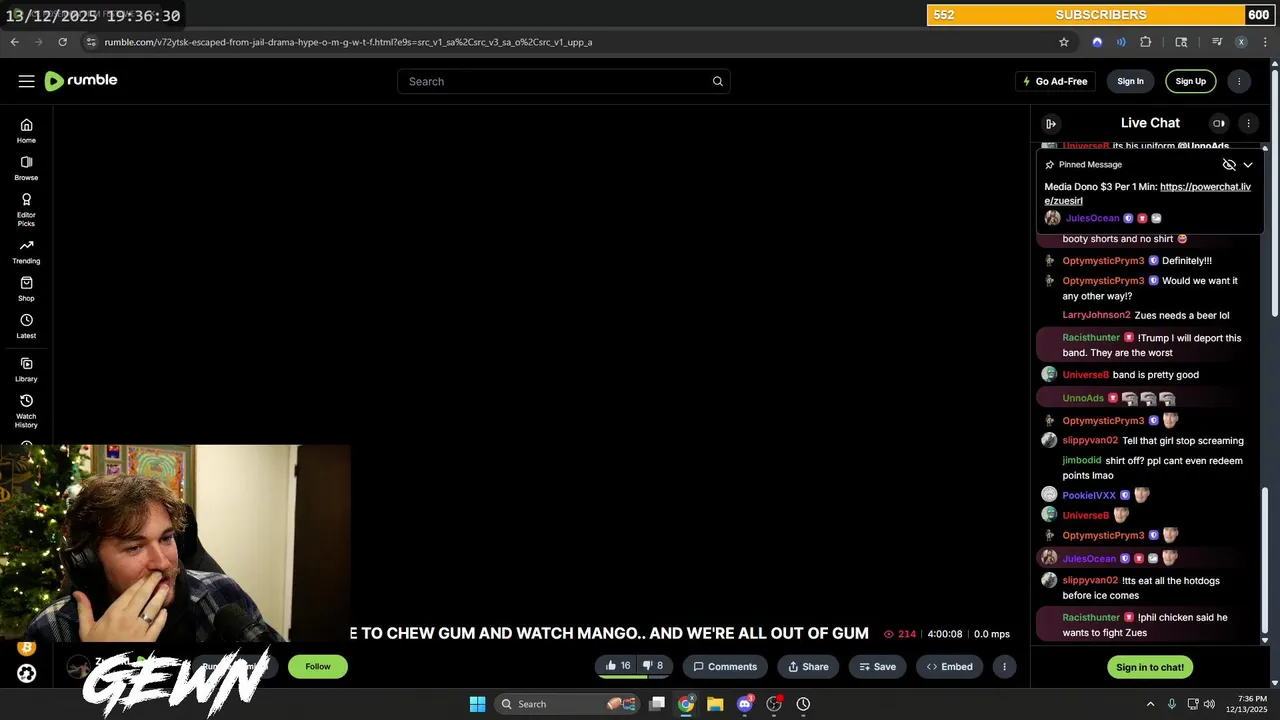
Task: Focus the Rumble search field
Action: click(563, 81)
